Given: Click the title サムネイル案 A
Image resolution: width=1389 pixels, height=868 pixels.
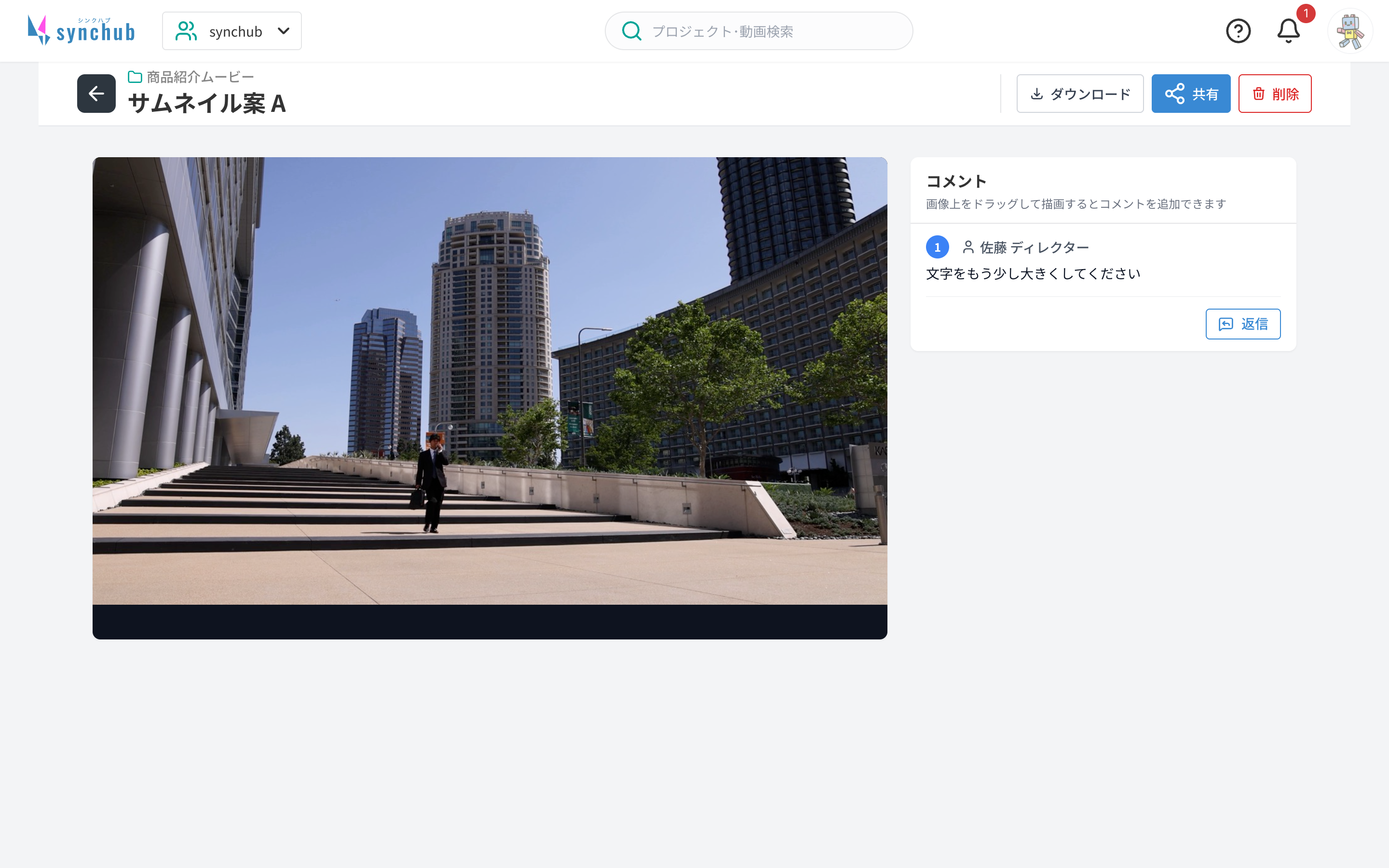Looking at the screenshot, I should [x=206, y=104].
